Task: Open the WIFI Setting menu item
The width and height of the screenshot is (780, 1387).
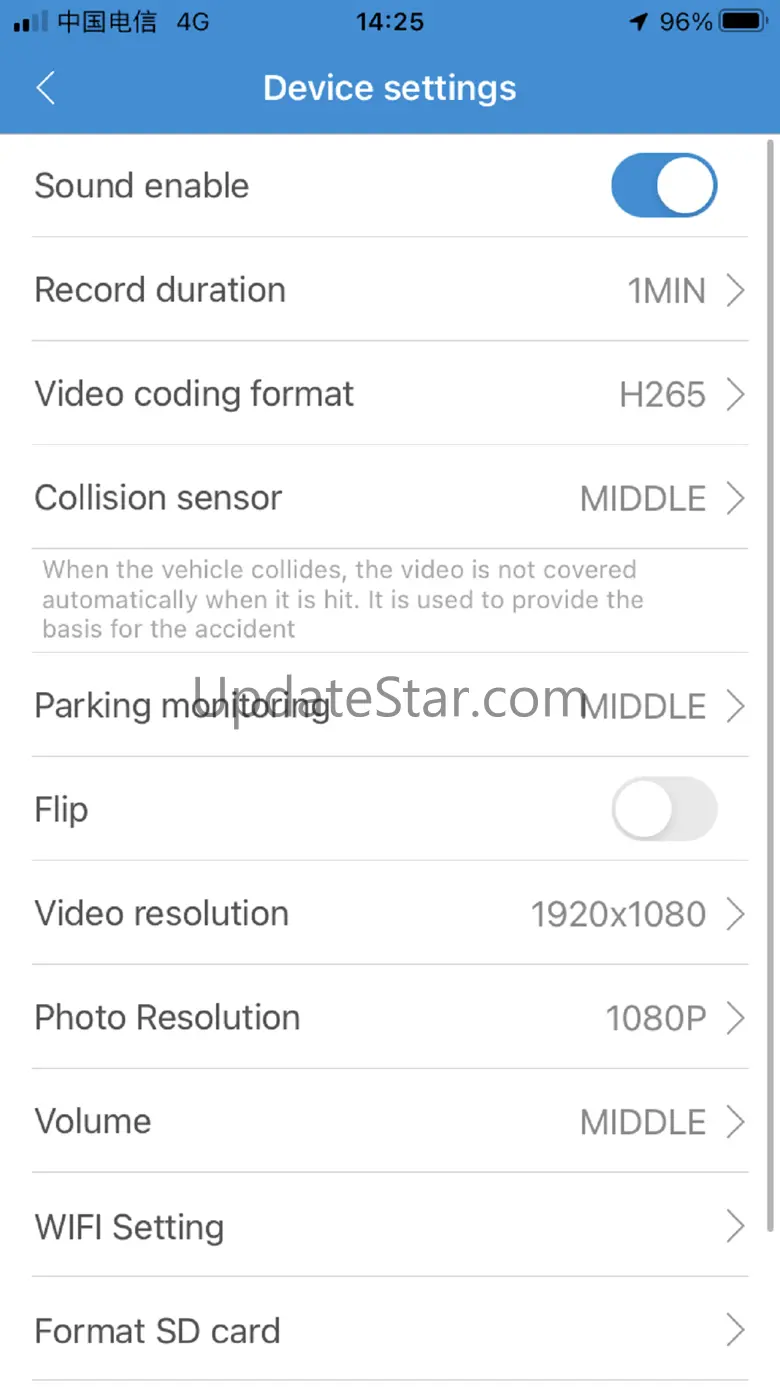Action: (x=390, y=1226)
